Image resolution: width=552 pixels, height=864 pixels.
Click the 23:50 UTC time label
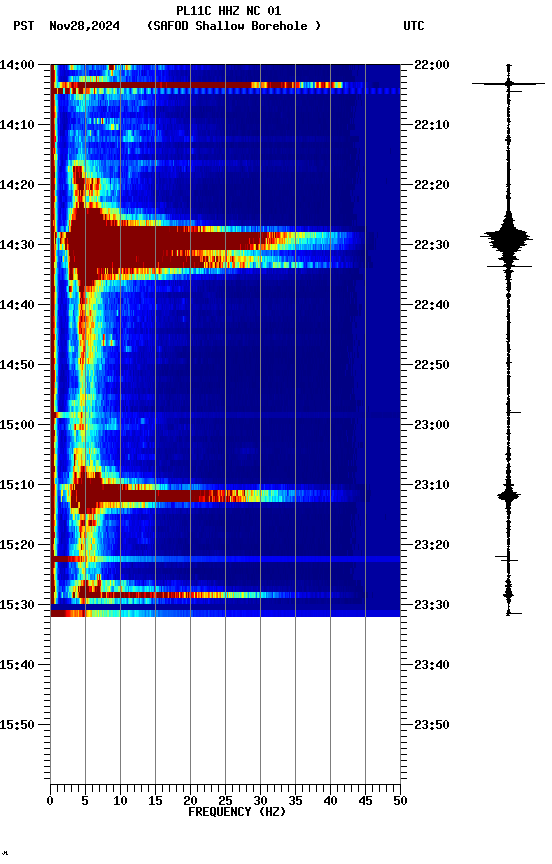coord(432,725)
